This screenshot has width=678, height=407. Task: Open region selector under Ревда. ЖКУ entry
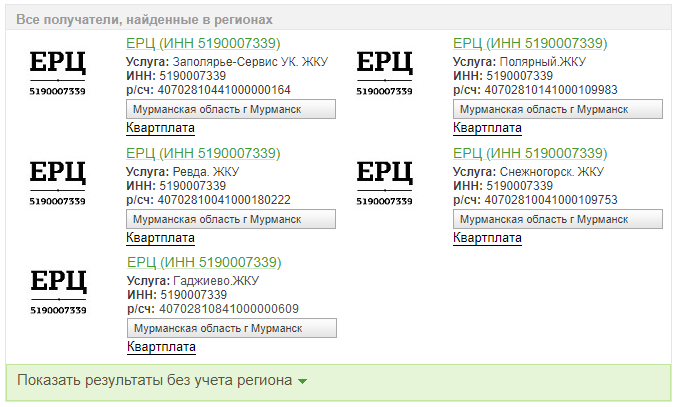tap(231, 219)
